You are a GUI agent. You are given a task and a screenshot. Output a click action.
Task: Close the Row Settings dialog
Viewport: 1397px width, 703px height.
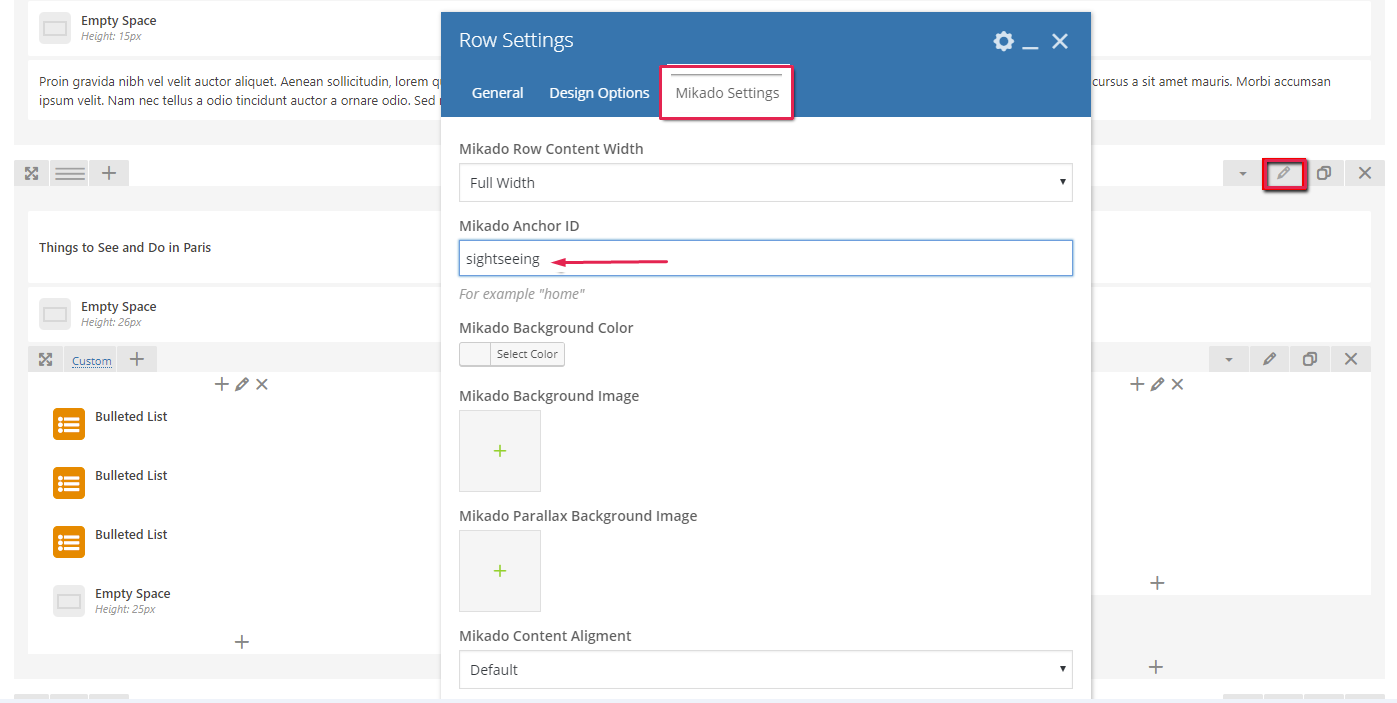1060,41
